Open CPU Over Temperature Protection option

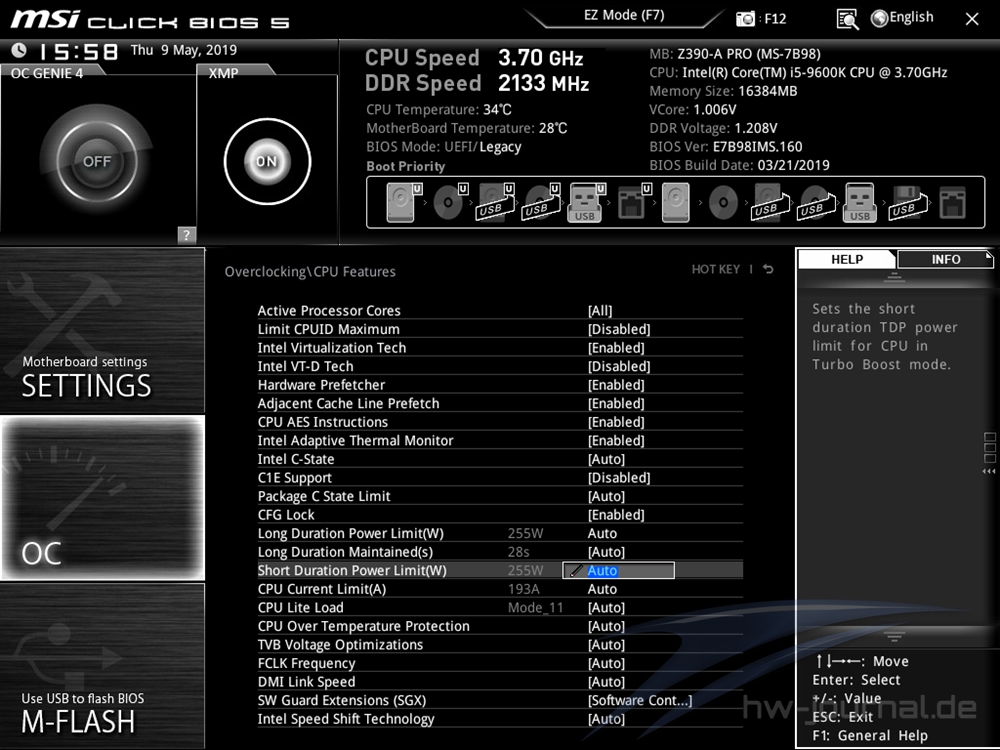point(500,626)
